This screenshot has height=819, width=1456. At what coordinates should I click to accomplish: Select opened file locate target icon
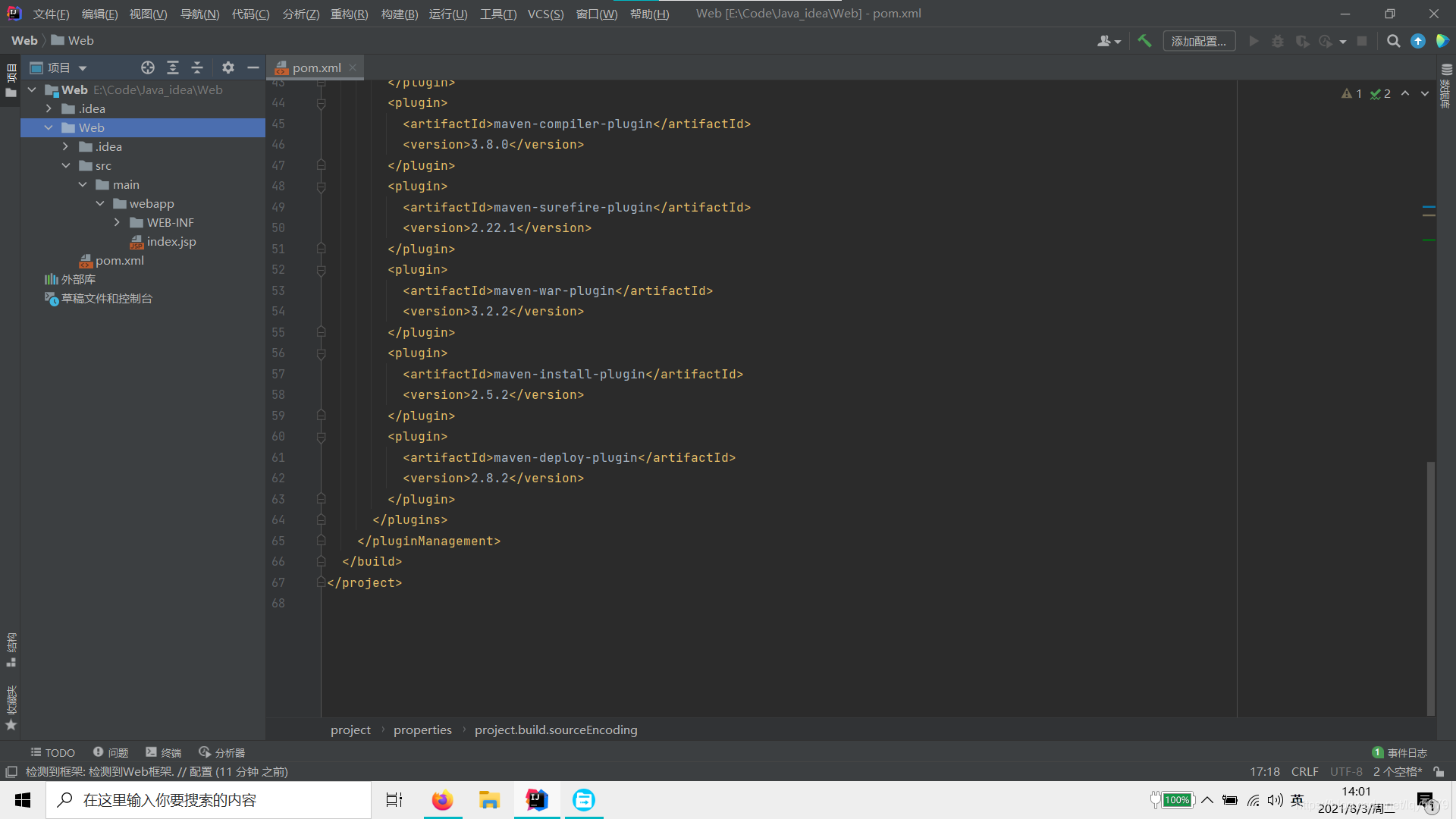(x=148, y=67)
